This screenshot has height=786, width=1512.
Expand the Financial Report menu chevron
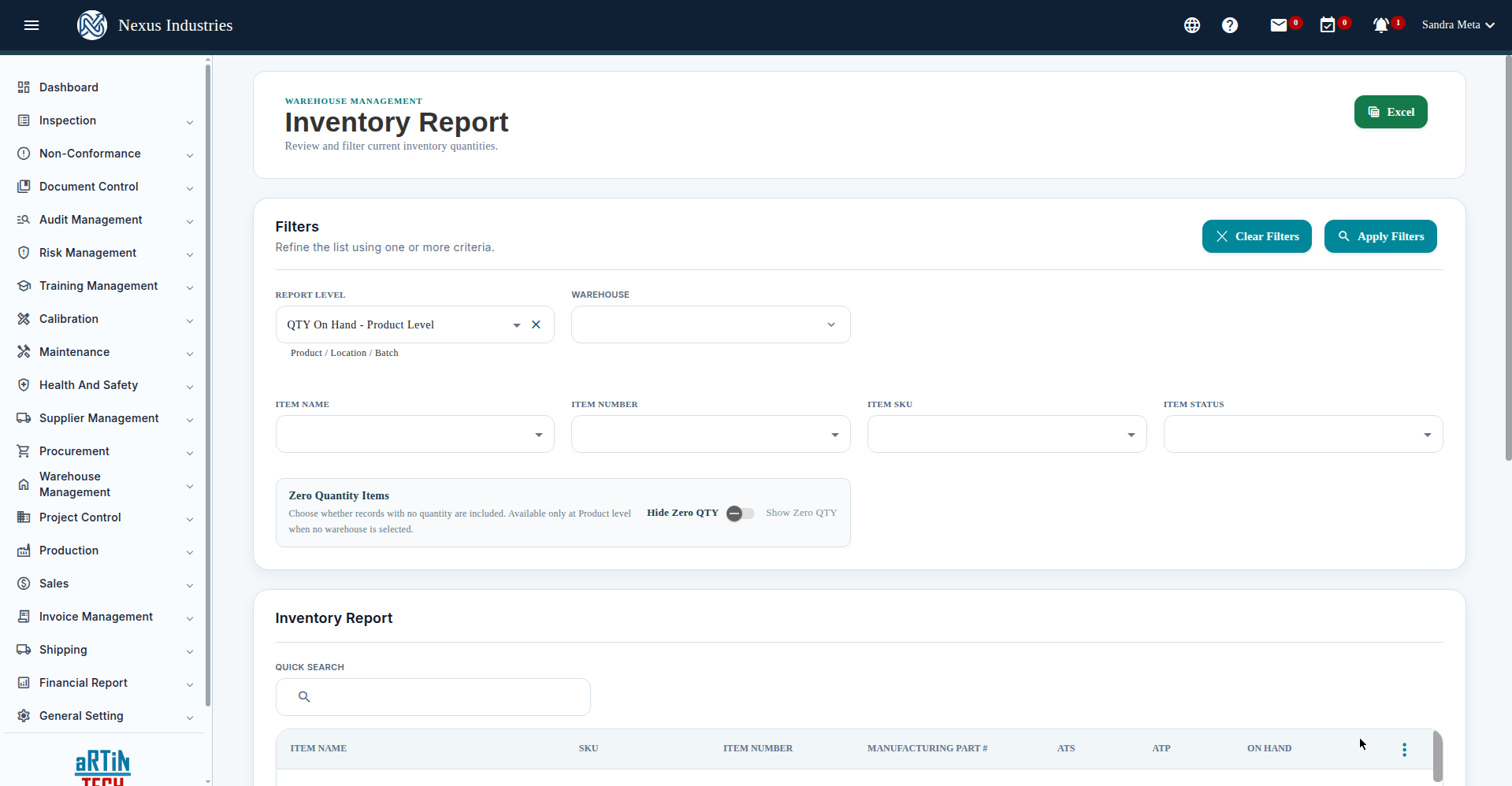click(x=190, y=684)
